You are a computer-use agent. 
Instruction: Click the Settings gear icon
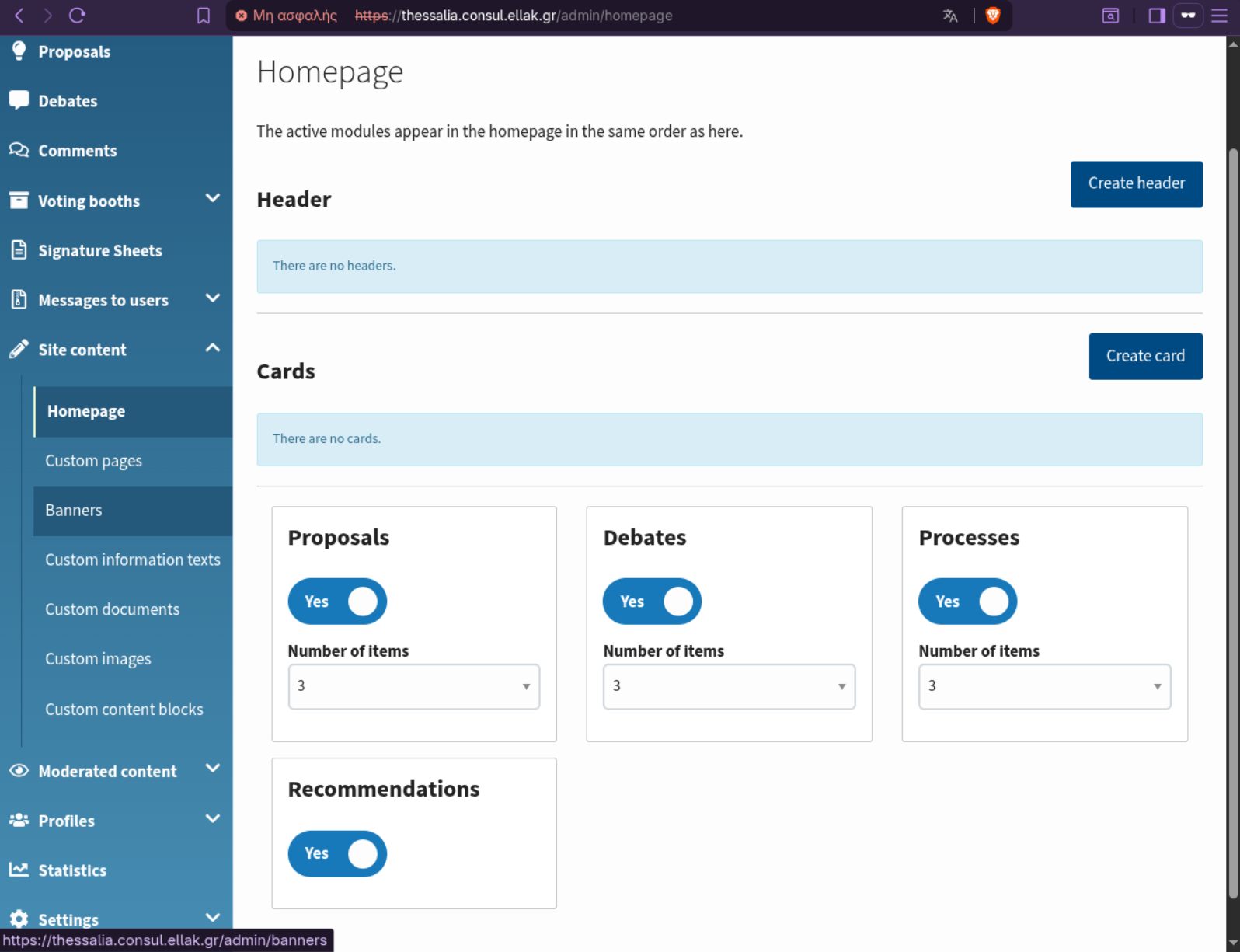(x=19, y=919)
